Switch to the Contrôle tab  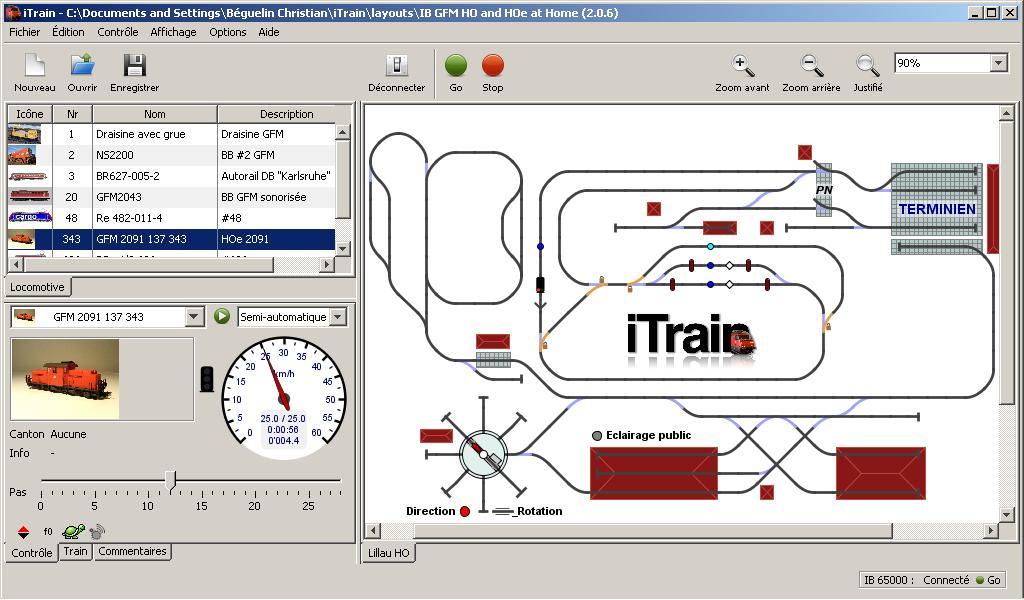pos(31,552)
